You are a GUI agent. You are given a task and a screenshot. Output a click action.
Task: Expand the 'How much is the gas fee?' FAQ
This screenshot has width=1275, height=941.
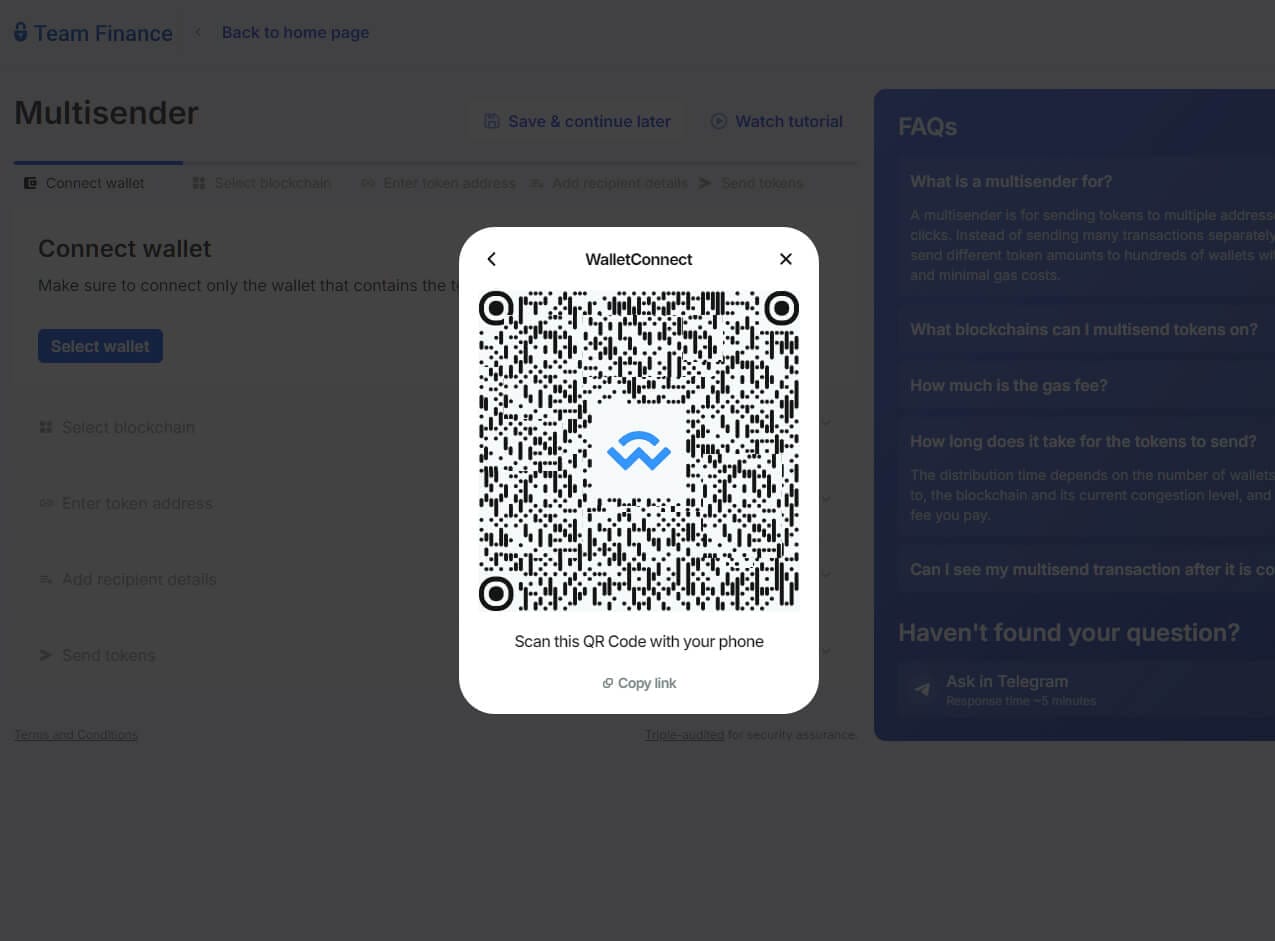[x=1008, y=385]
